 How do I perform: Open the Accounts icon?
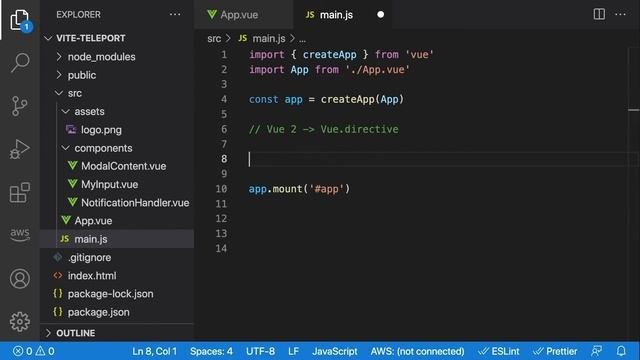(x=20, y=279)
